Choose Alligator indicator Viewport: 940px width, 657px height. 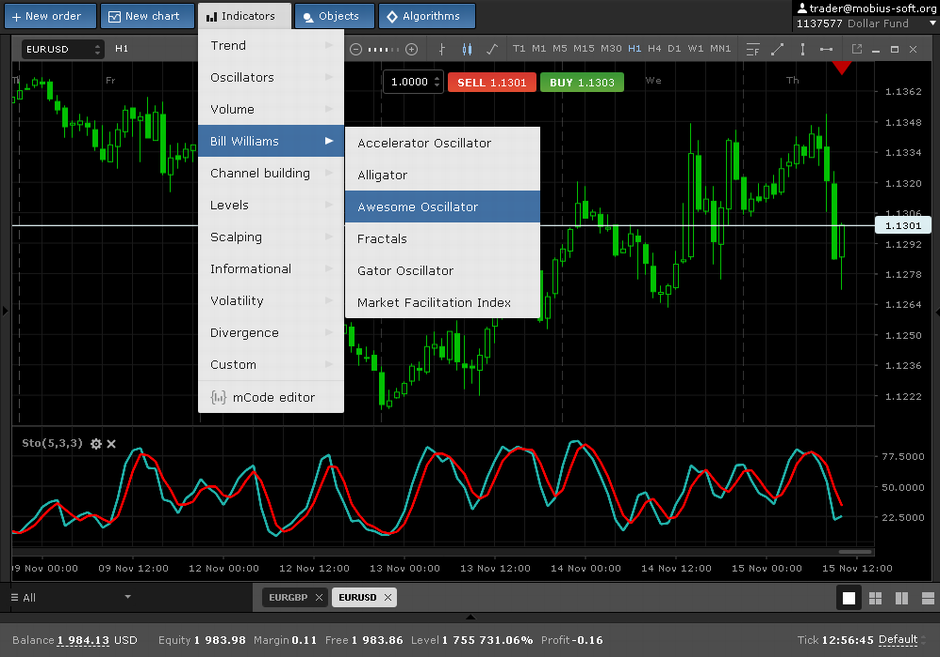click(x=442, y=175)
